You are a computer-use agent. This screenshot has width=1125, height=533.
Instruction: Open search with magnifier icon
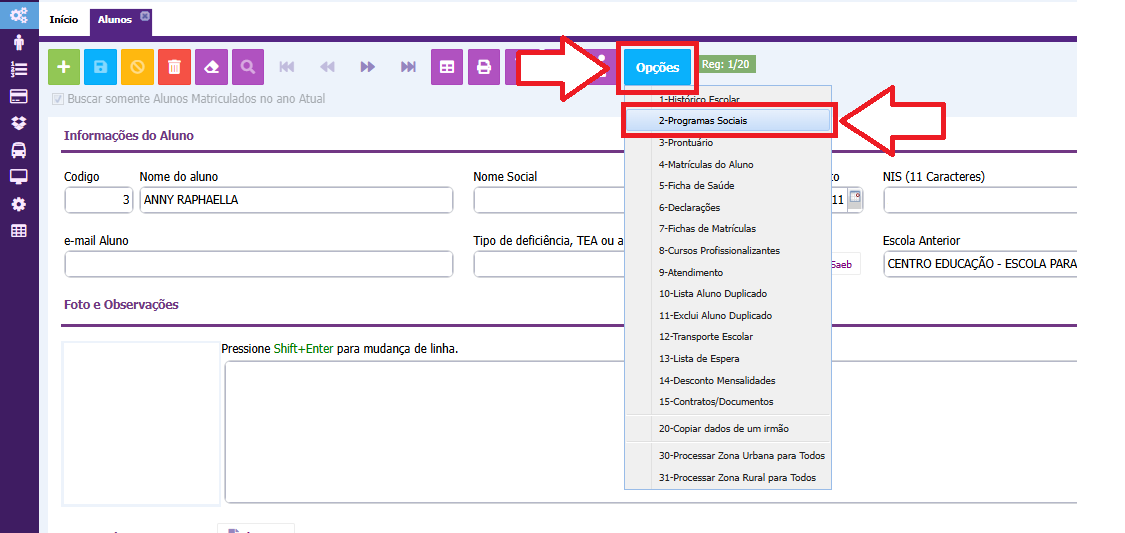(247, 67)
